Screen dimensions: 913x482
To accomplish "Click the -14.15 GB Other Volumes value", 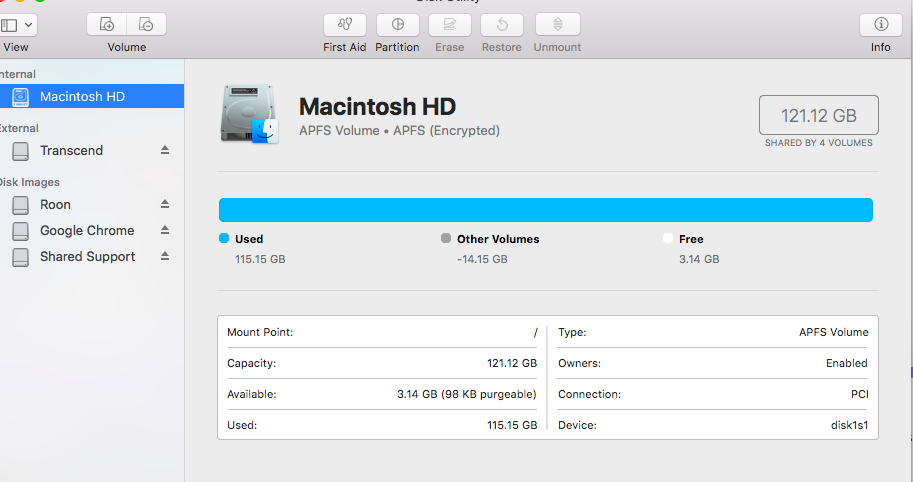I will pos(482,259).
